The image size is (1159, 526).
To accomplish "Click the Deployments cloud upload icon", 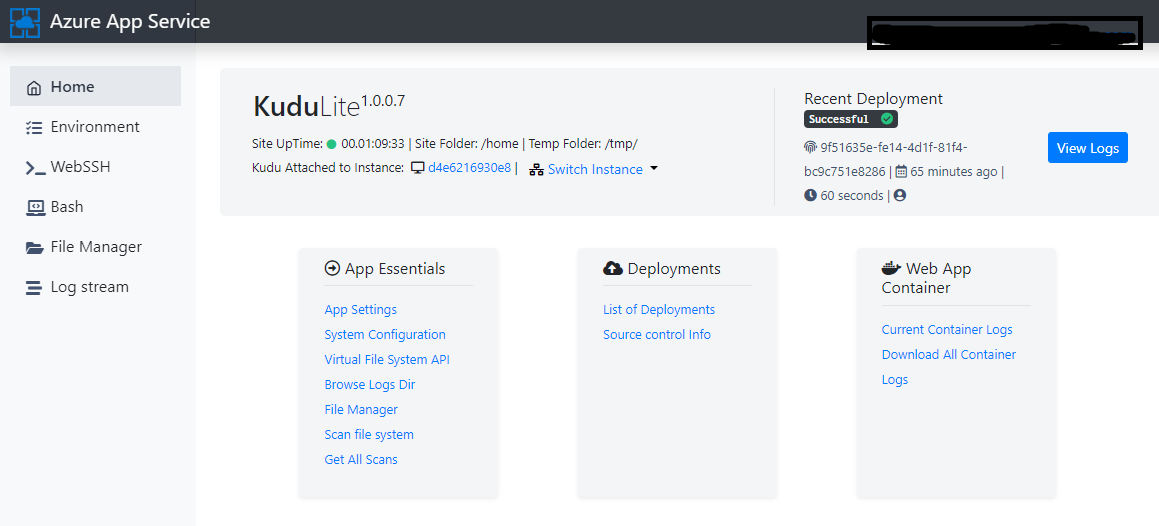I will pos(613,268).
